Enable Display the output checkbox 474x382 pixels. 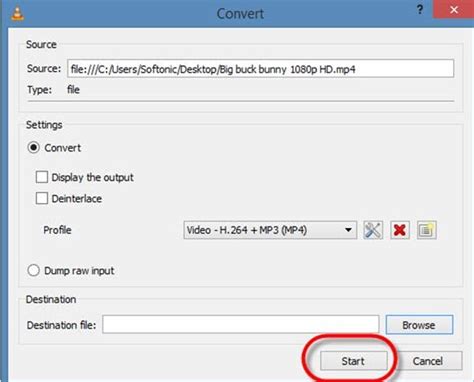pos(42,177)
